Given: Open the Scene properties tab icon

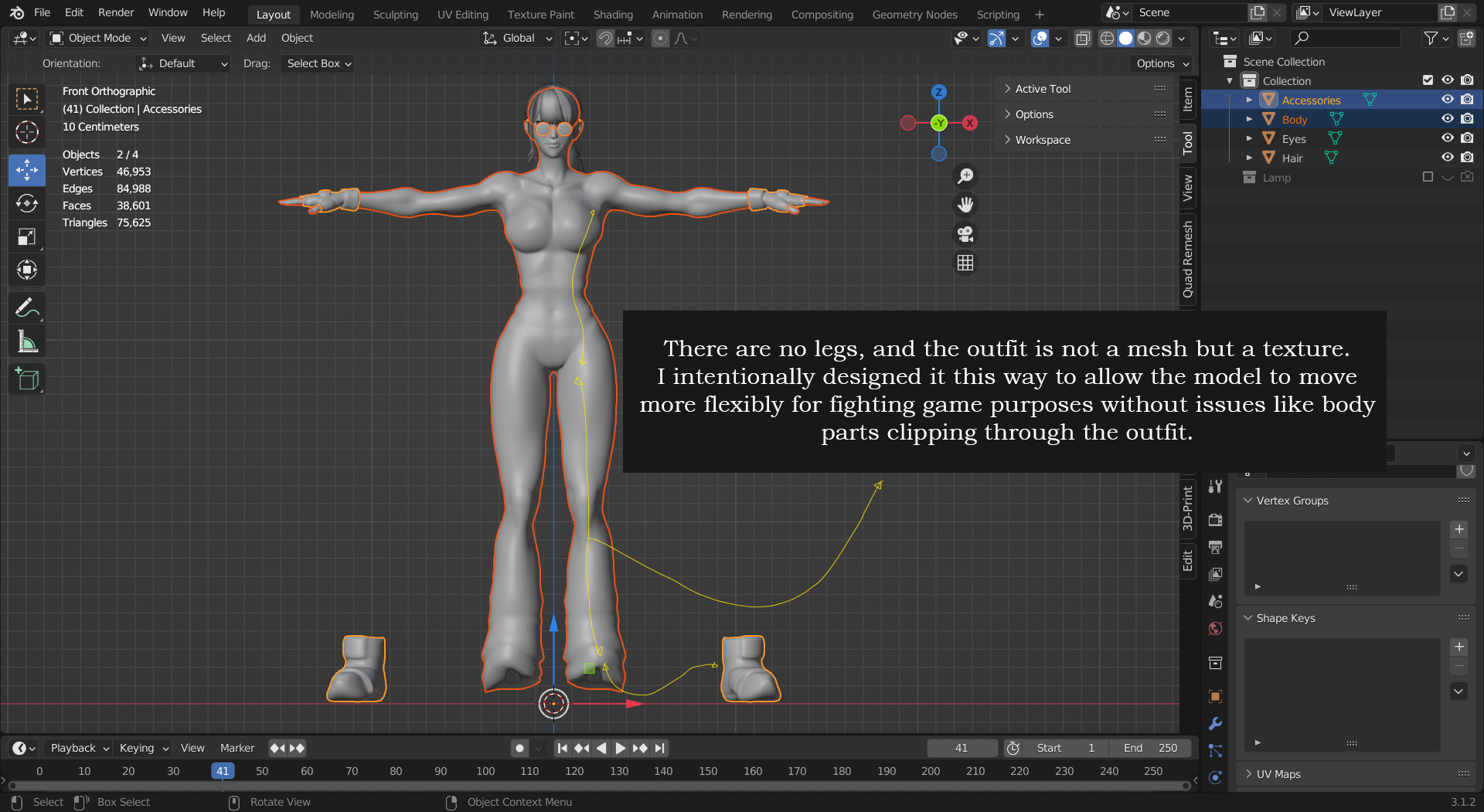Looking at the screenshot, I should [1215, 601].
